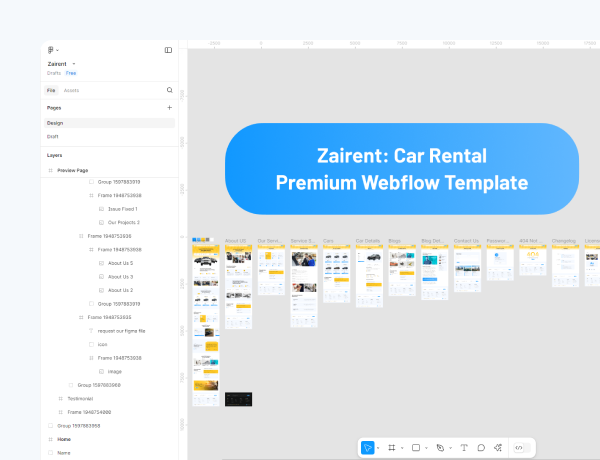The width and height of the screenshot is (600, 460).
Task: Click the frame icon beside Testimonial
Action: 60,399
